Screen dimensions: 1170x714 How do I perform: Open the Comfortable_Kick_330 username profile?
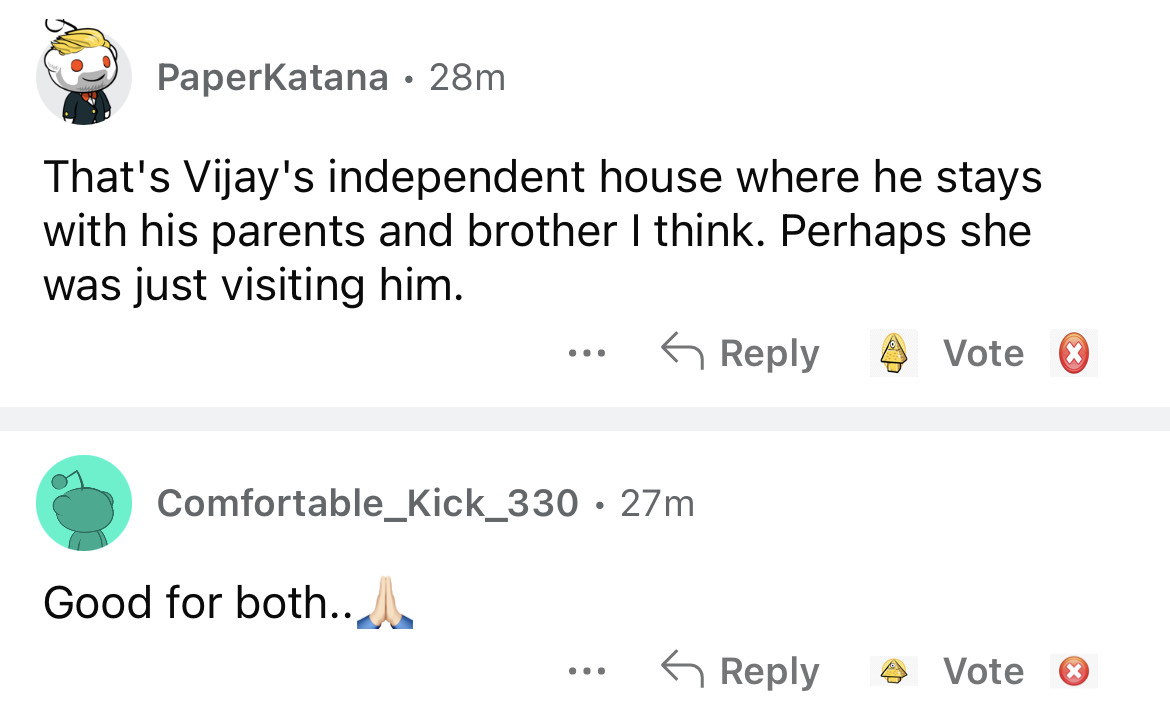click(x=368, y=502)
